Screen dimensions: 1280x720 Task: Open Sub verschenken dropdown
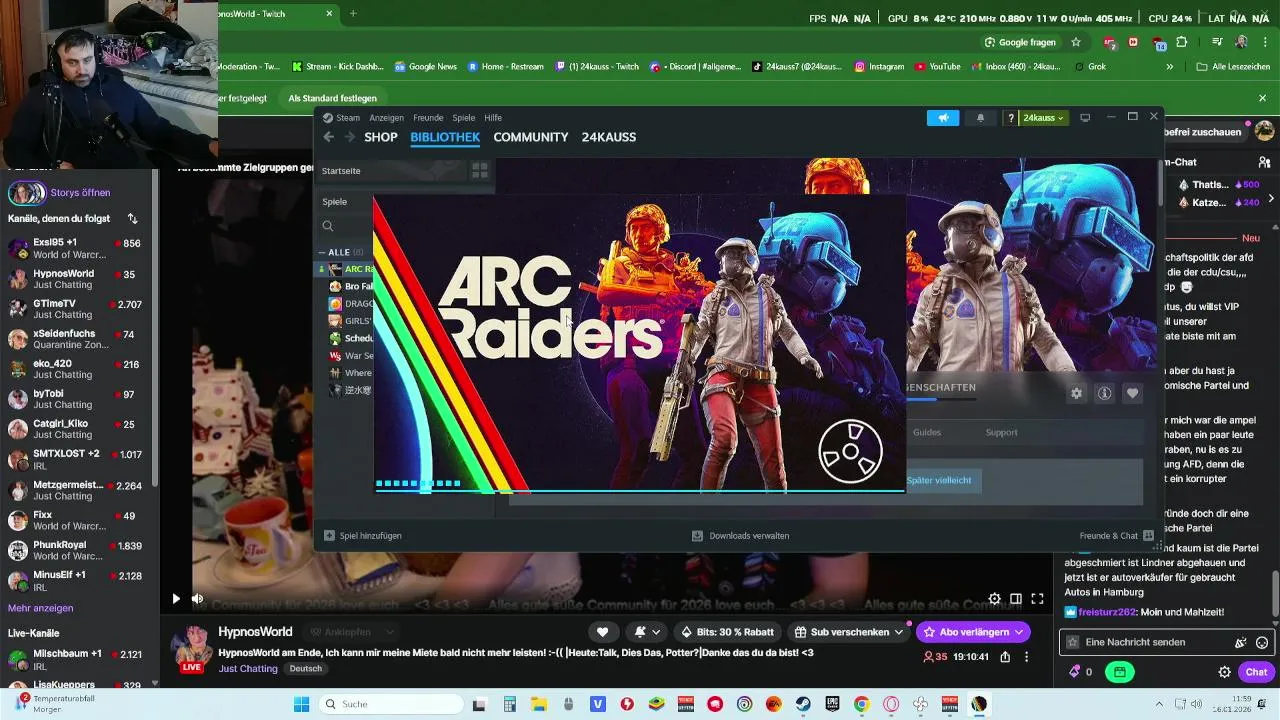tap(849, 632)
